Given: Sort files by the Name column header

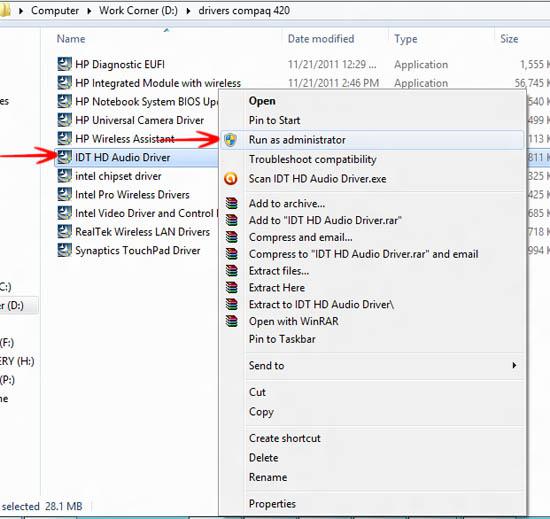Looking at the screenshot, I should point(71,39).
